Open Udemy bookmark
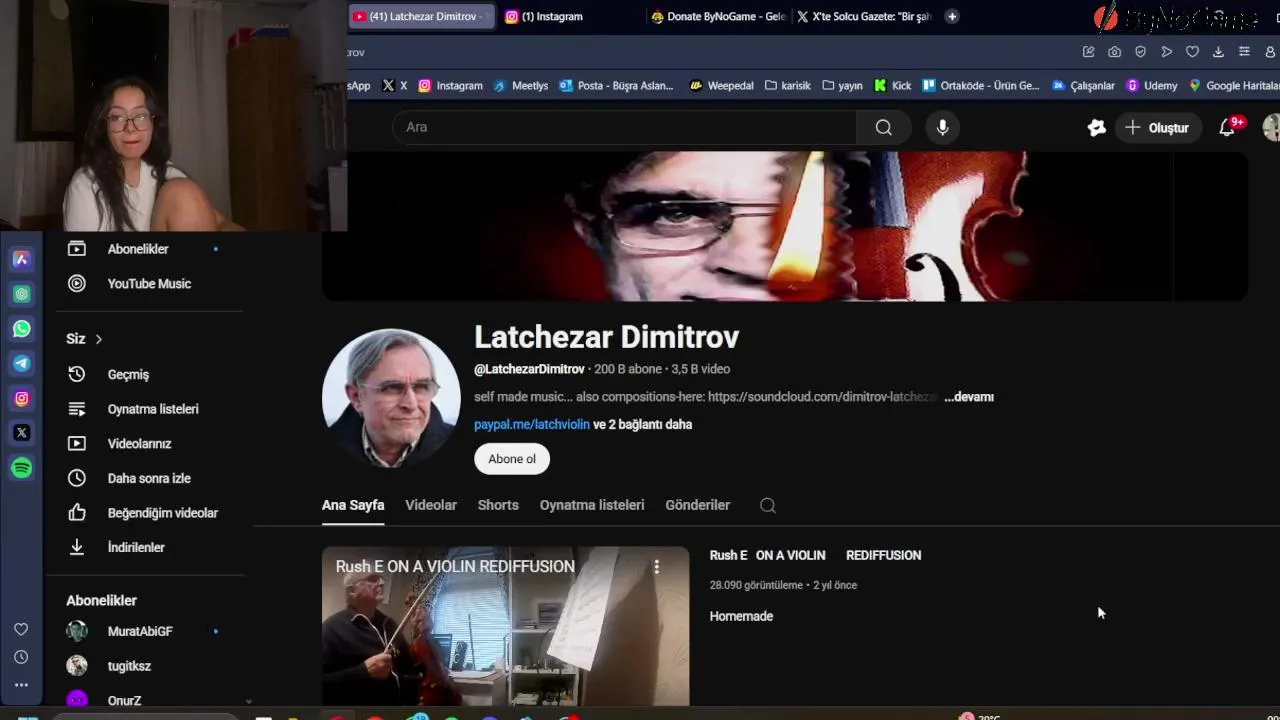 click(1152, 86)
